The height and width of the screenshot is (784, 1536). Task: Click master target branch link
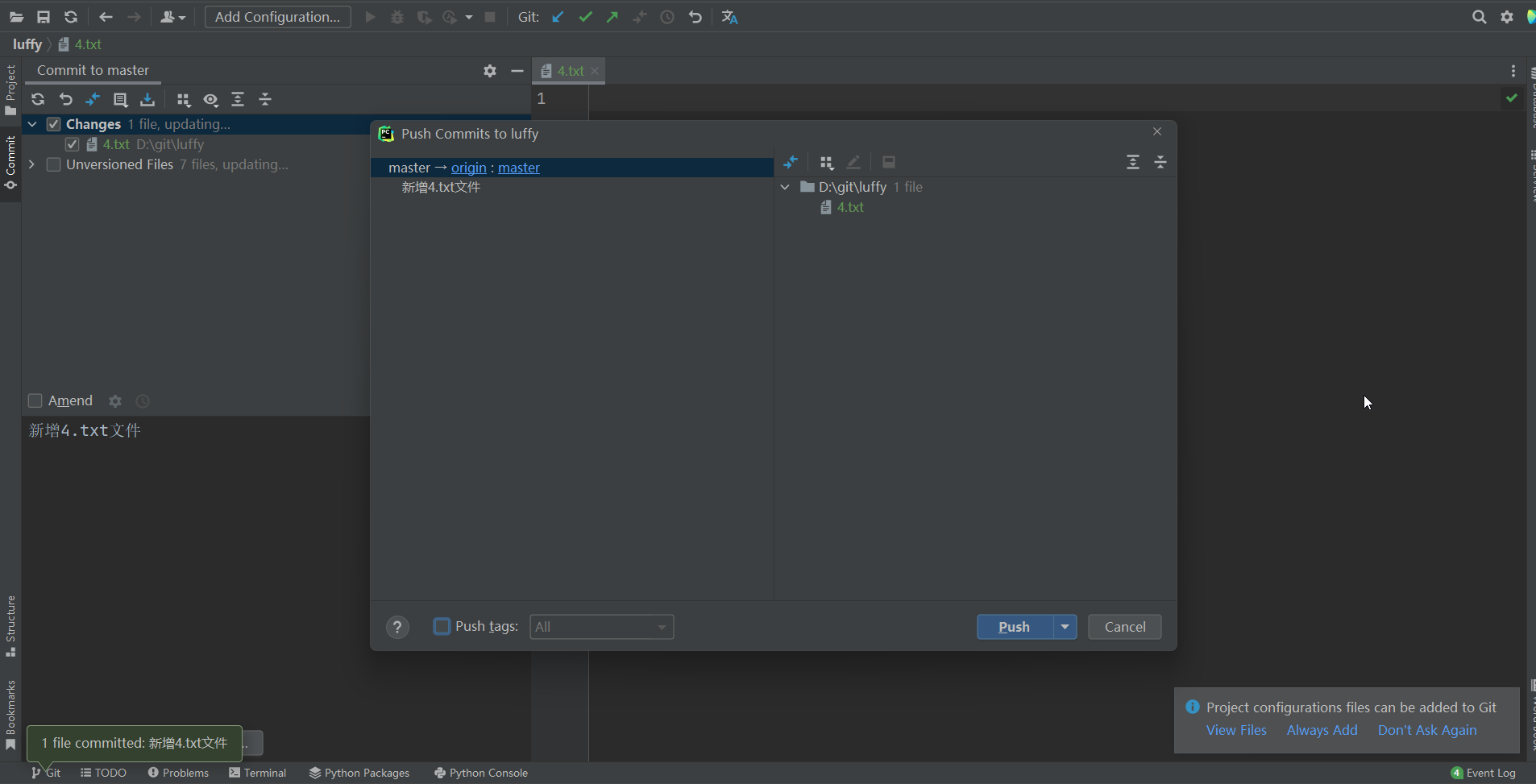coord(519,168)
